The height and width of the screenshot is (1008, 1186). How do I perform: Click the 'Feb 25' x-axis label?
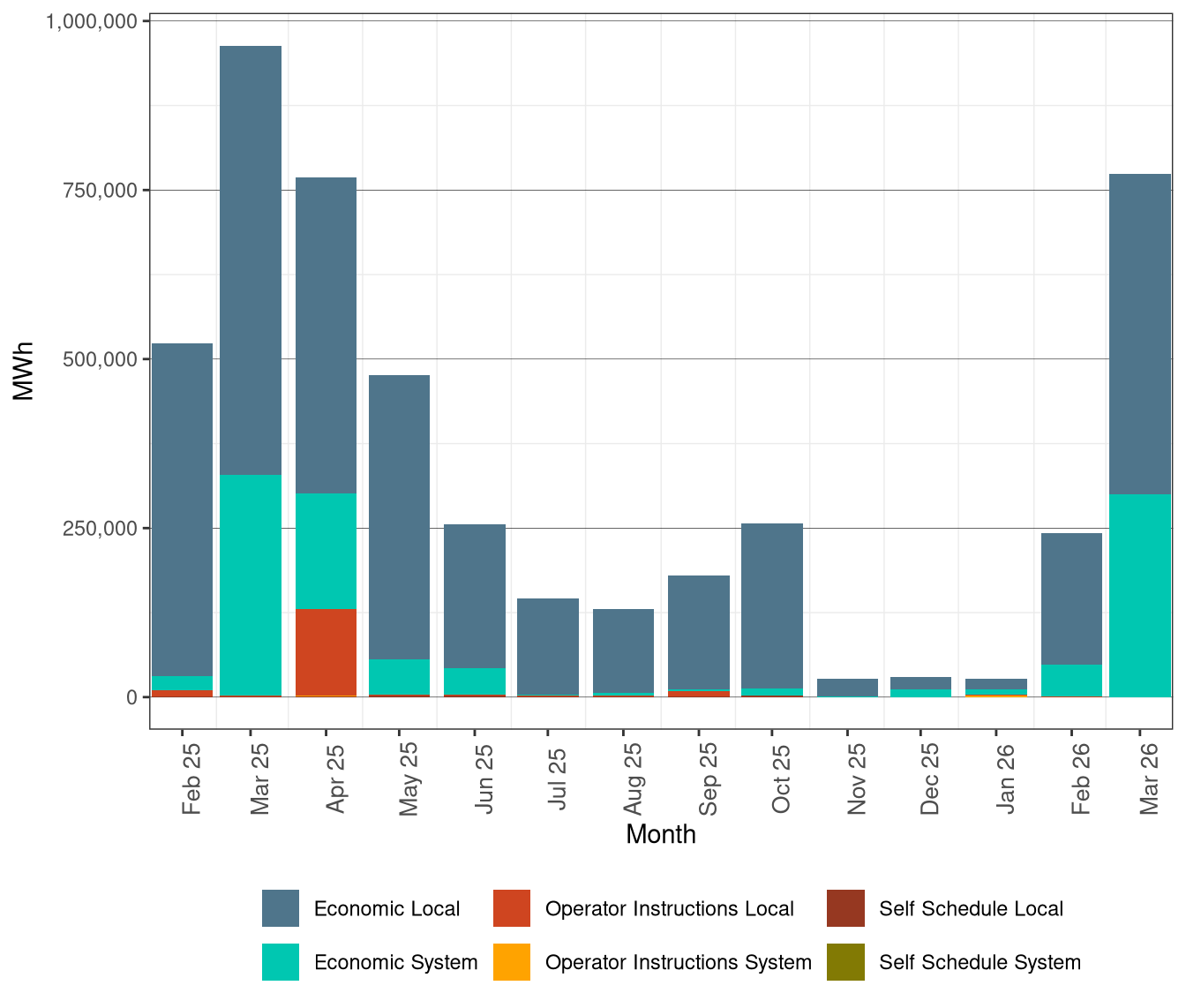click(191, 779)
